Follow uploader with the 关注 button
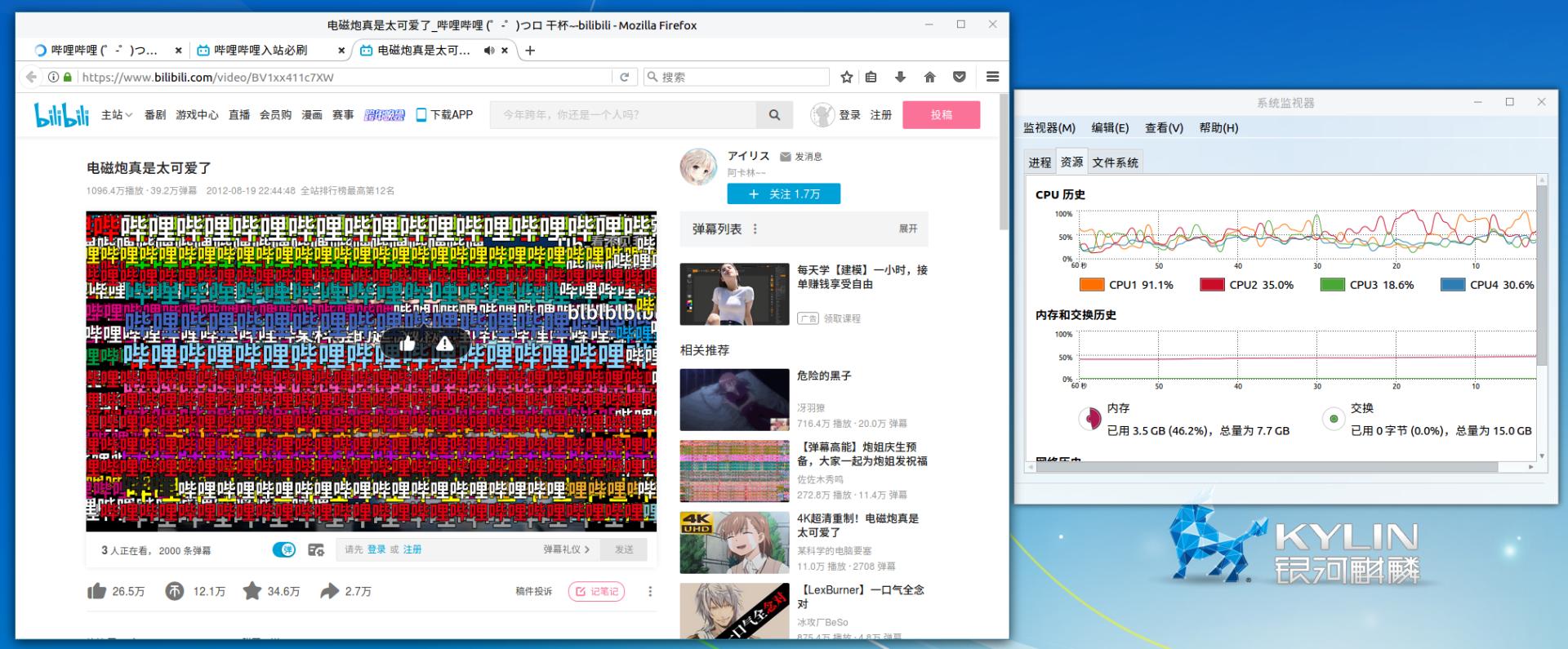 [x=783, y=194]
